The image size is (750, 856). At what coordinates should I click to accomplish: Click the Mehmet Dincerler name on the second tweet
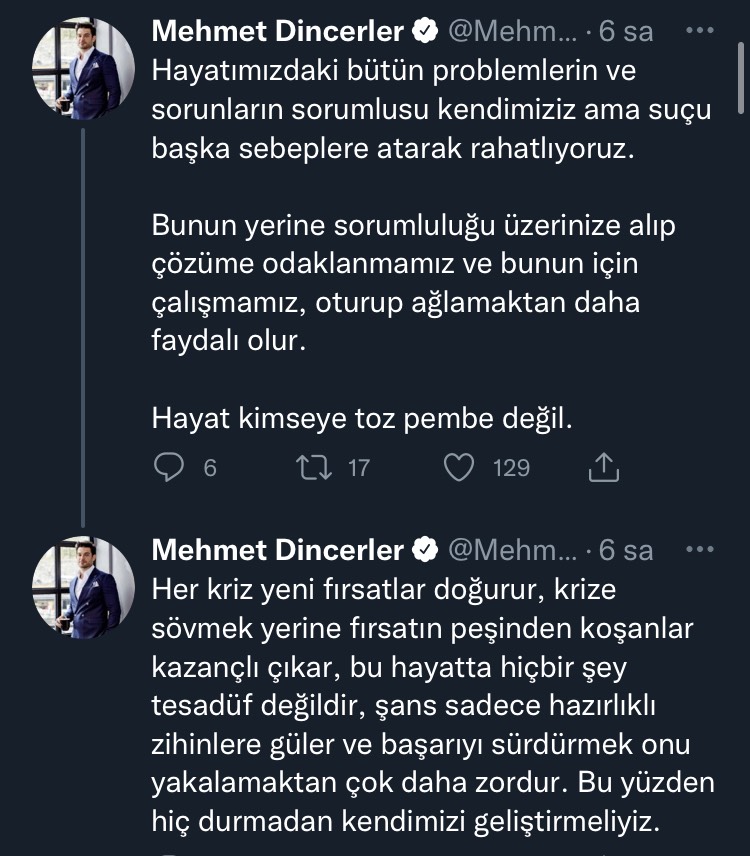coord(277,550)
